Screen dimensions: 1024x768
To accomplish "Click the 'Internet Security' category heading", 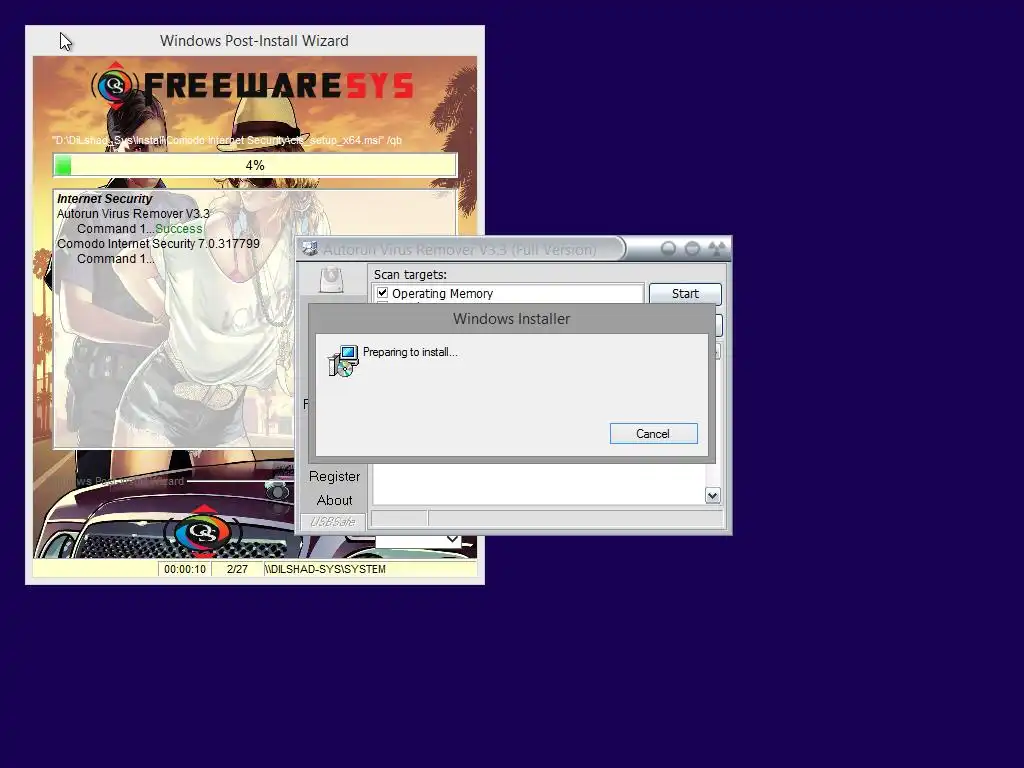I will tap(104, 199).
